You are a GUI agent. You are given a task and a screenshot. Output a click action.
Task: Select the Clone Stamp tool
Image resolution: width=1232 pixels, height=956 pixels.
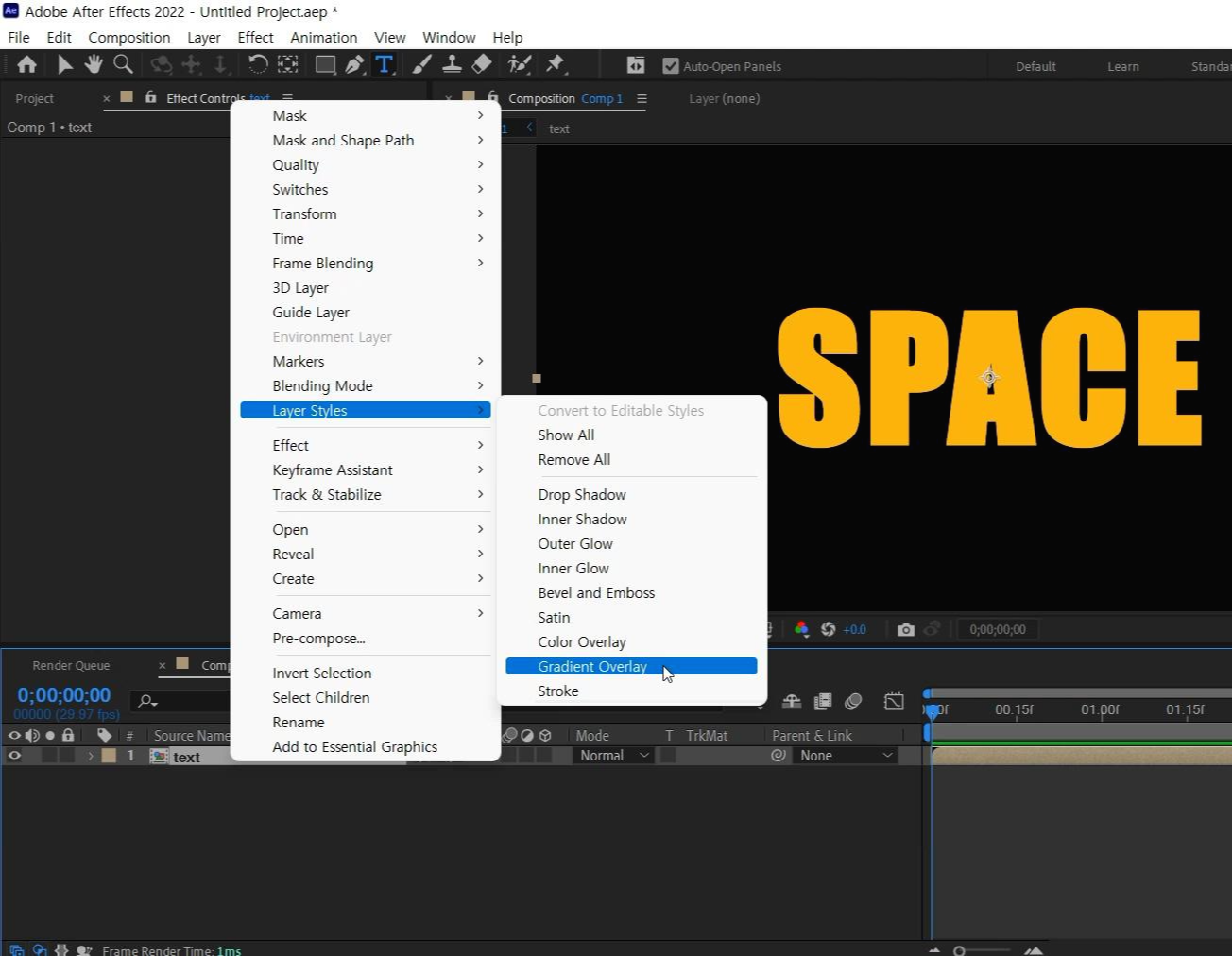(452, 64)
